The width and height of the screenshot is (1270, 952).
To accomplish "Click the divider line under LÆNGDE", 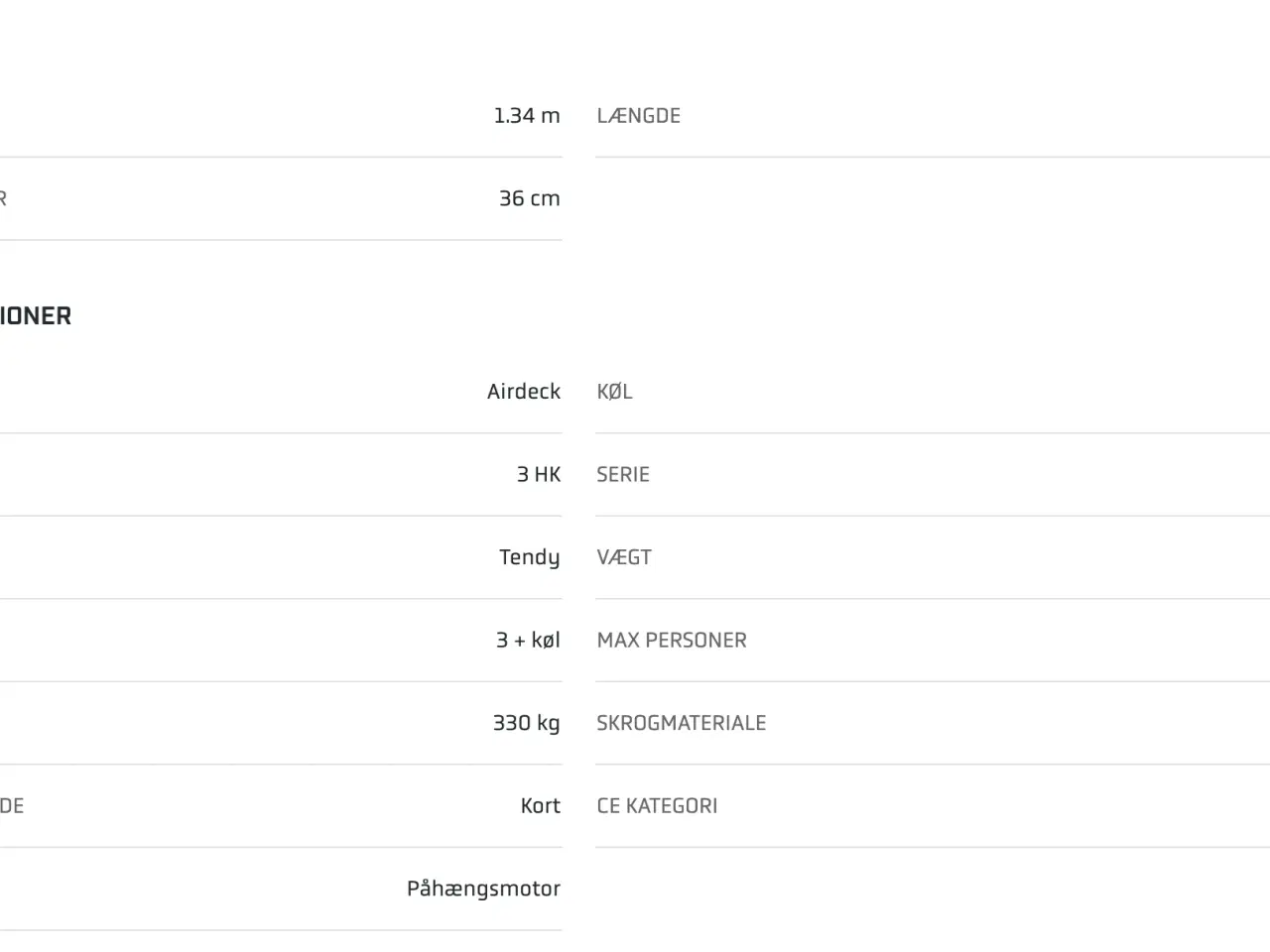I will click(x=932, y=157).
